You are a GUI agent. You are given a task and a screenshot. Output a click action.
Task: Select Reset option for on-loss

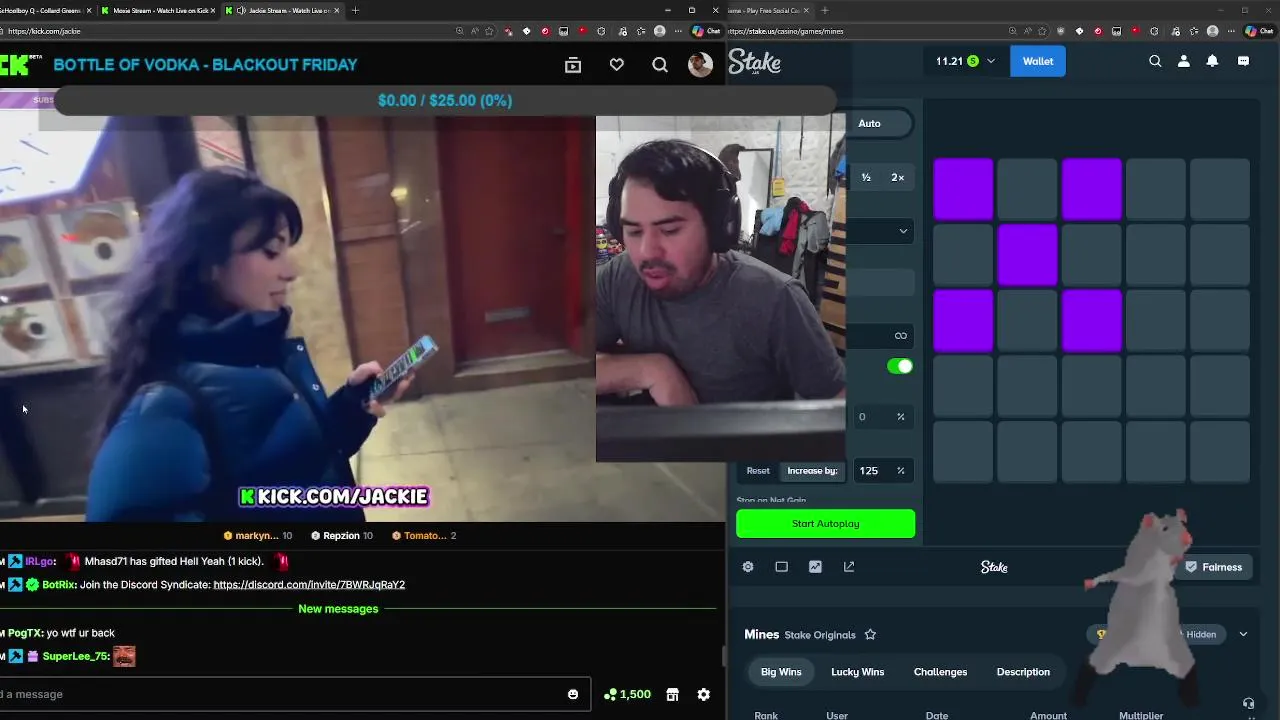point(758,471)
